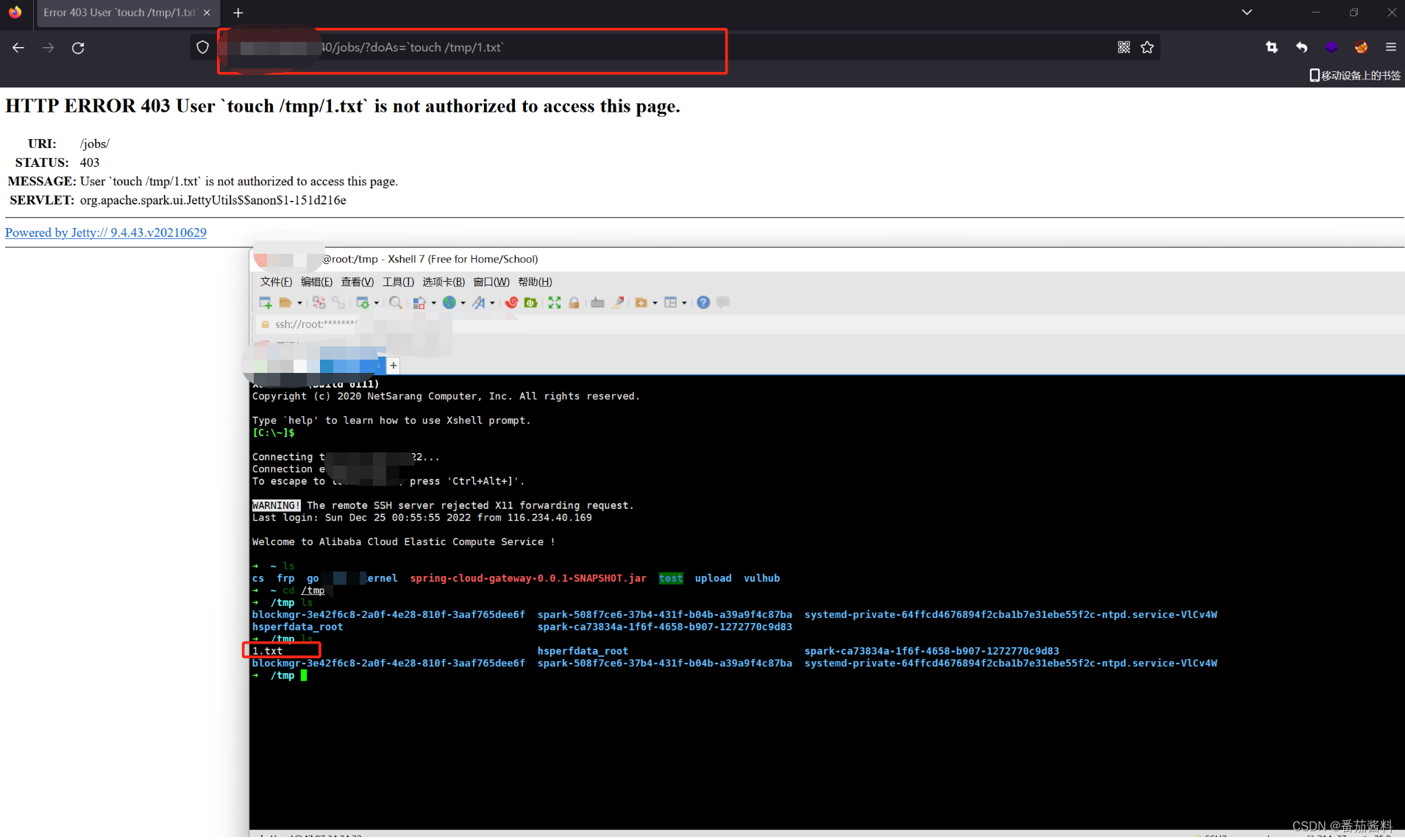The image size is (1405, 840).
Task: Open the Xshell 工具(T) menu
Action: 398,282
